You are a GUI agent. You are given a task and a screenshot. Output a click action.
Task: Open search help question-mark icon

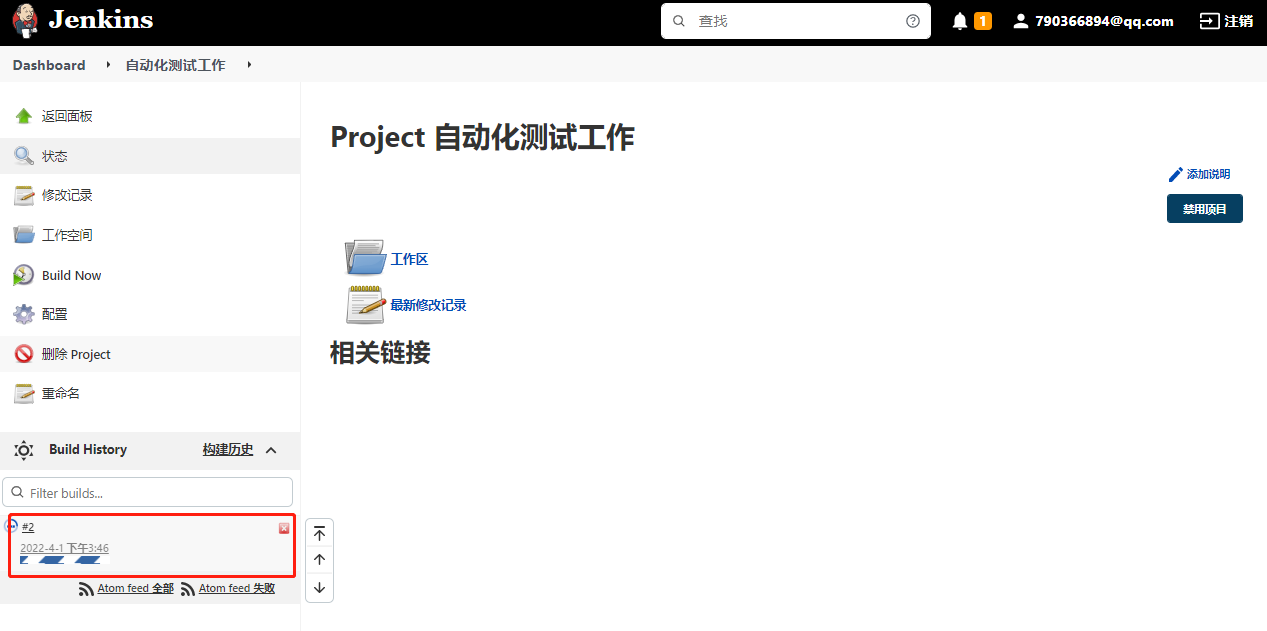click(x=912, y=21)
